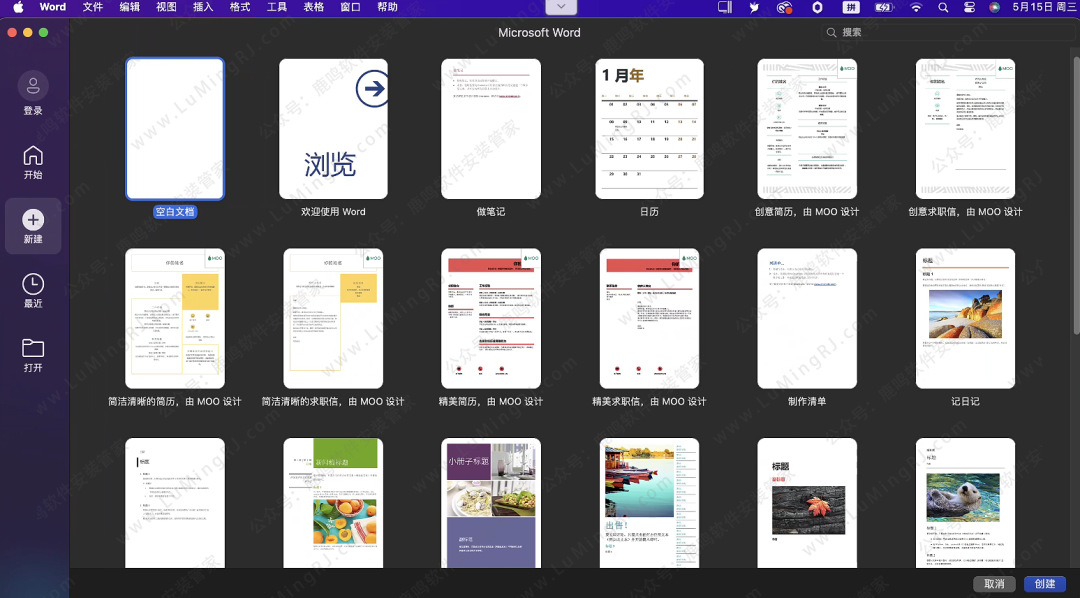The height and width of the screenshot is (598, 1080).
Task: Open Spotlight search magnifier in menu bar
Action: [x=943, y=7]
